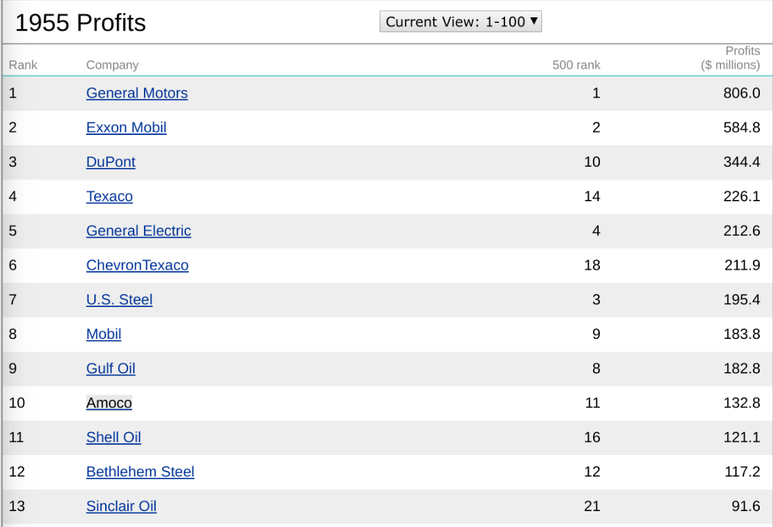The width and height of the screenshot is (773, 527).
Task: Select the 182.8 profit cell
Action: pyautogui.click(x=741, y=369)
